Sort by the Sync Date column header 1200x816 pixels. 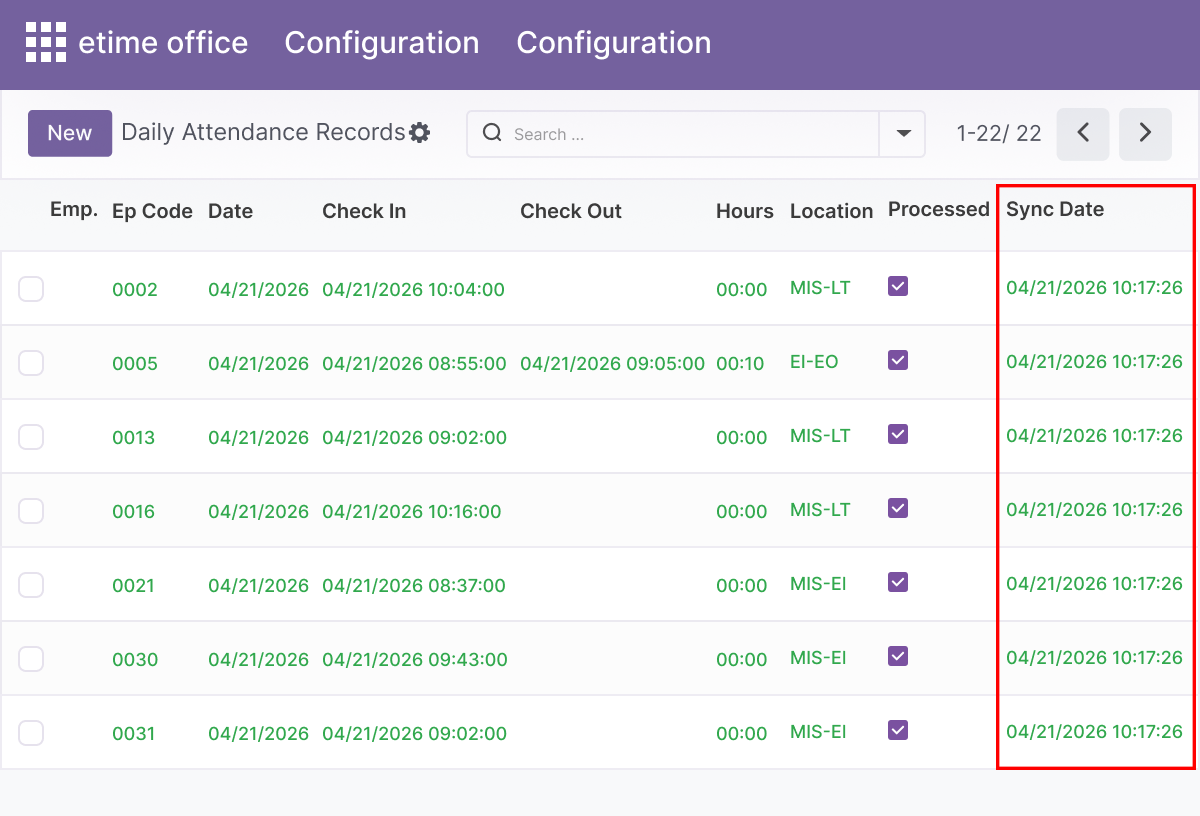(1055, 209)
